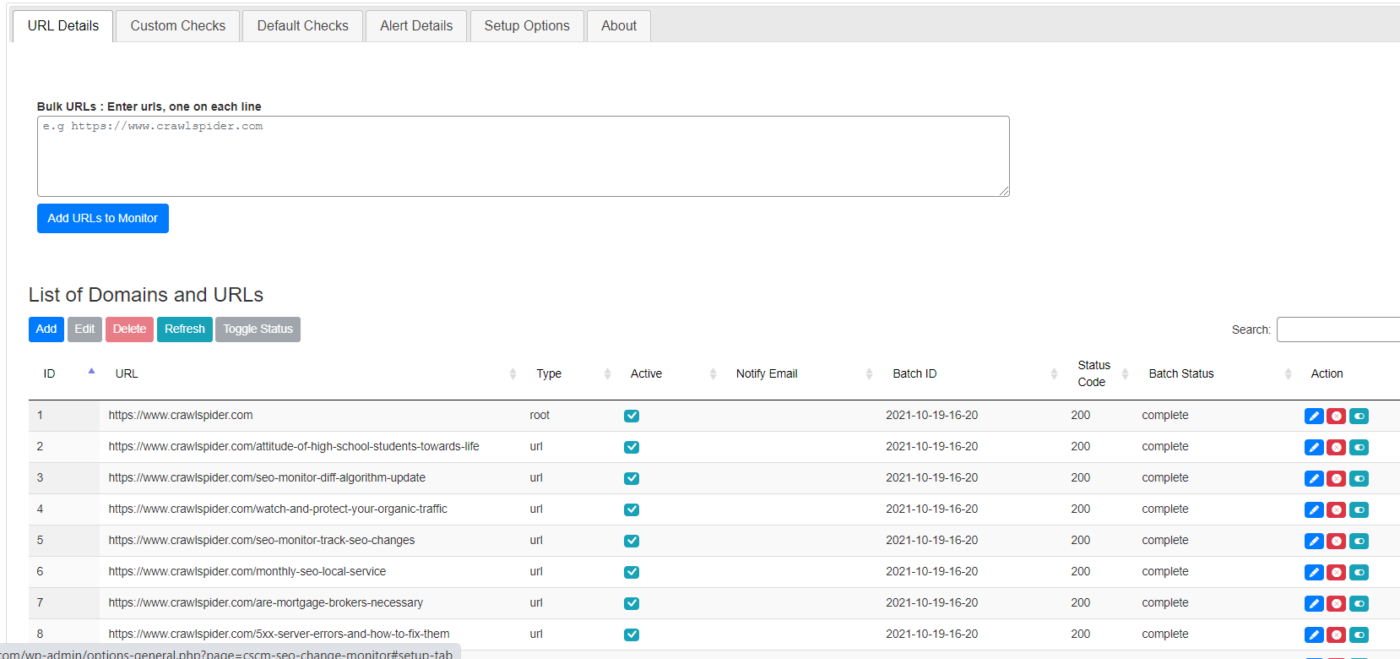Uncheck Active checkbox for seo-monitor-track-seo-changes row
This screenshot has height=659, width=1400.
point(631,541)
